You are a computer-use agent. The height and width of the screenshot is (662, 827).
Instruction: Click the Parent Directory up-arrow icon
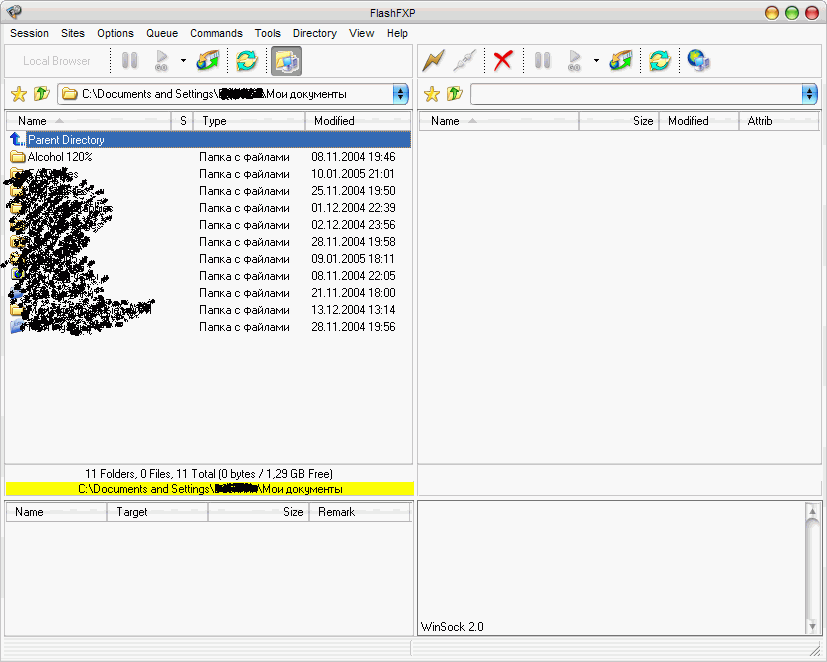click(17, 140)
